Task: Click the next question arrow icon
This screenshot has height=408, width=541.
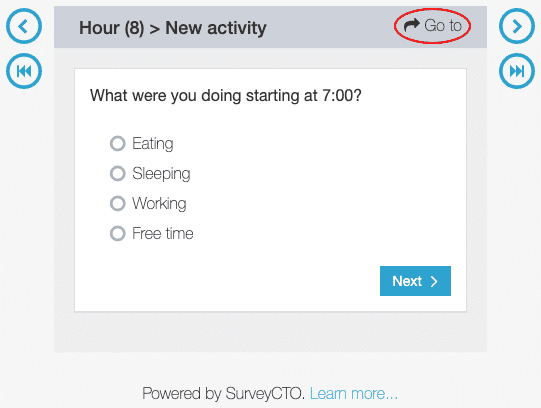Action: [517, 26]
